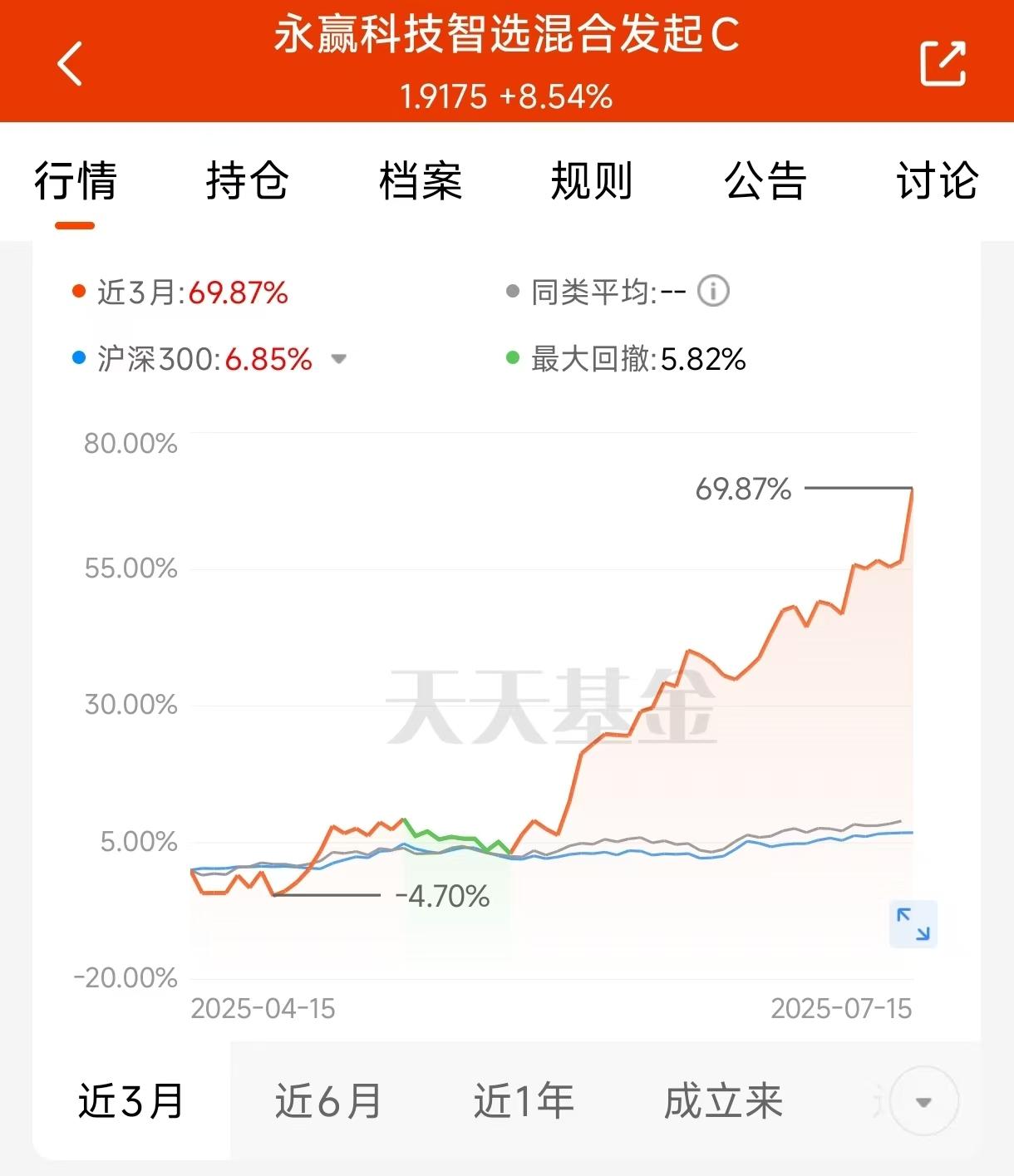Toggle the gray 同类平均 legend dot

click(513, 292)
